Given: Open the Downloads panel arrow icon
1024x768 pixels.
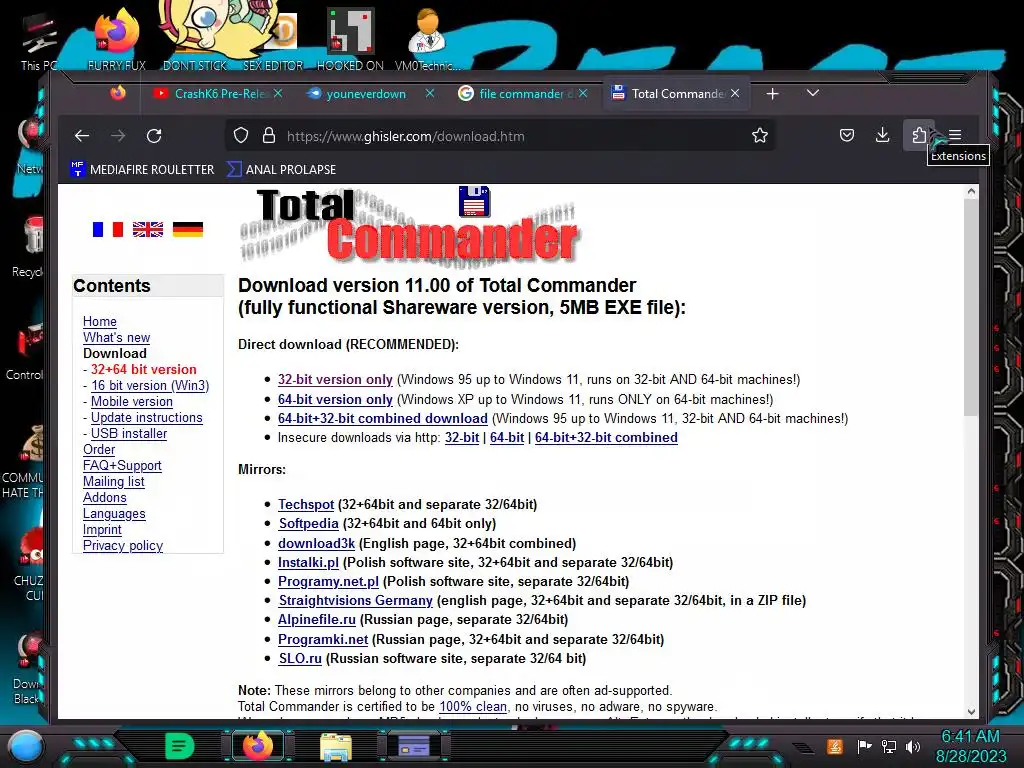Looking at the screenshot, I should [x=882, y=135].
